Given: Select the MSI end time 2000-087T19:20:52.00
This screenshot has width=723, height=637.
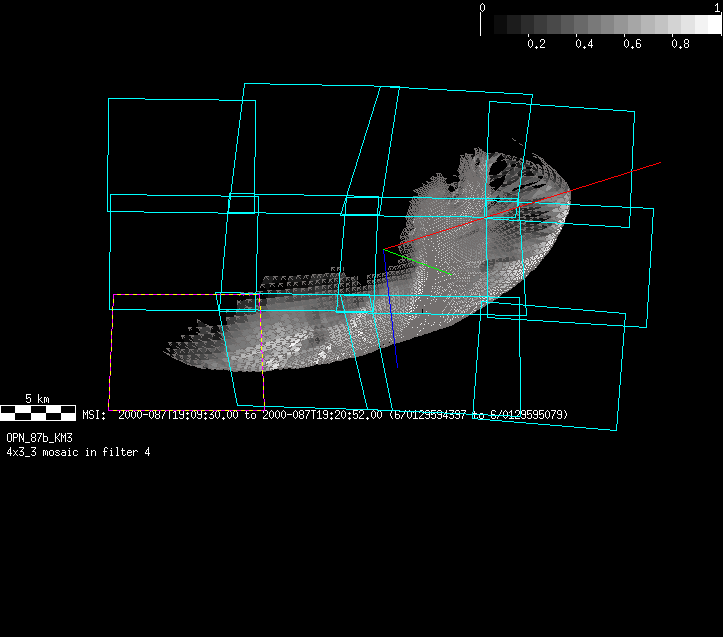Looking at the screenshot, I should tap(322, 415).
